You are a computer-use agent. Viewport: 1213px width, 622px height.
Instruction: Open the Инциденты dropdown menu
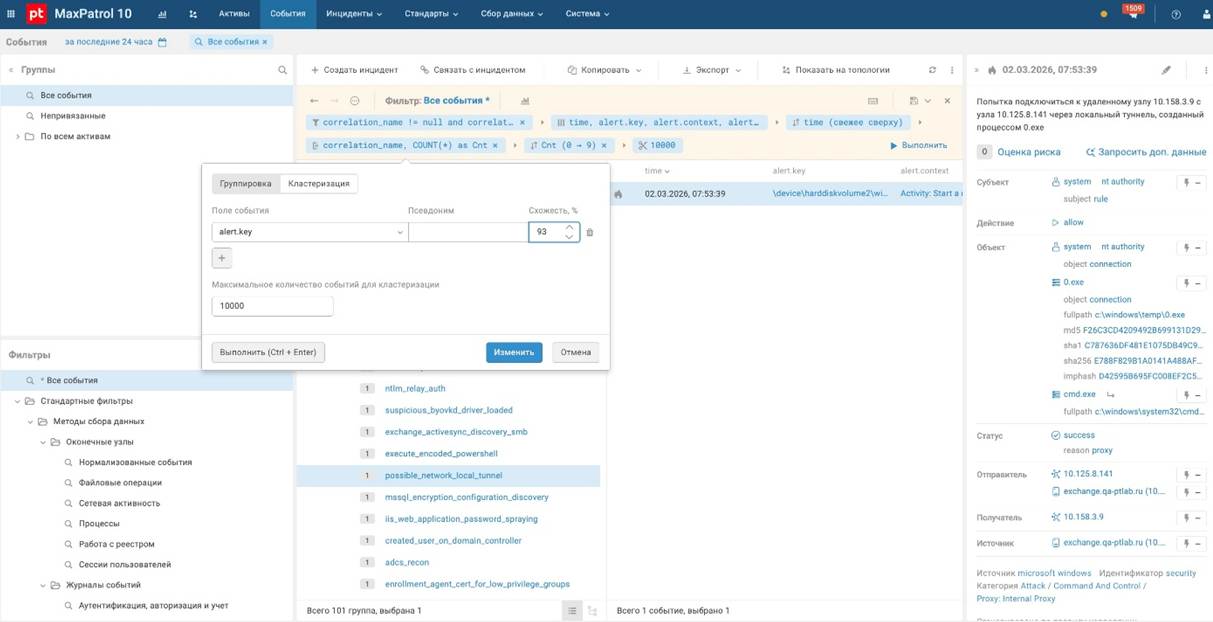pos(353,14)
